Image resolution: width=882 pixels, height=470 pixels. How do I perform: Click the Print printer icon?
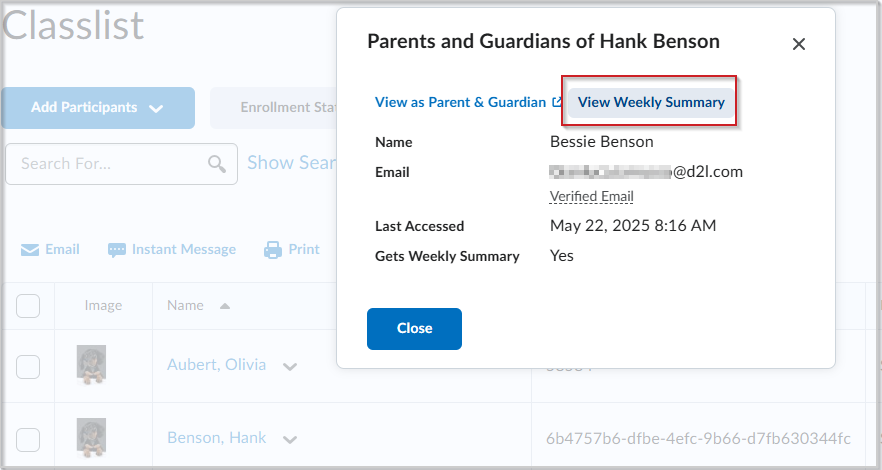click(x=273, y=250)
